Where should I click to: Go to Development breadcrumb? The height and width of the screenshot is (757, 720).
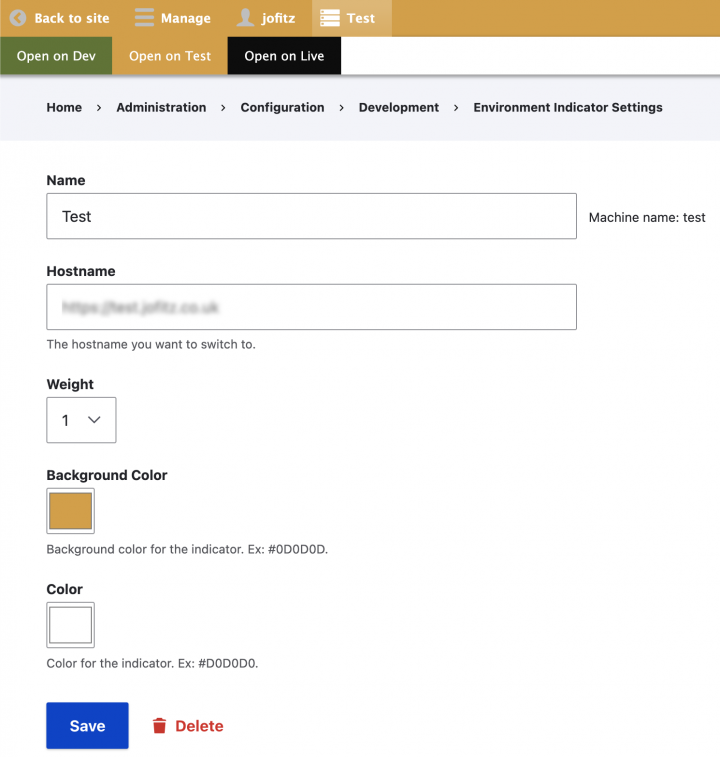point(399,107)
